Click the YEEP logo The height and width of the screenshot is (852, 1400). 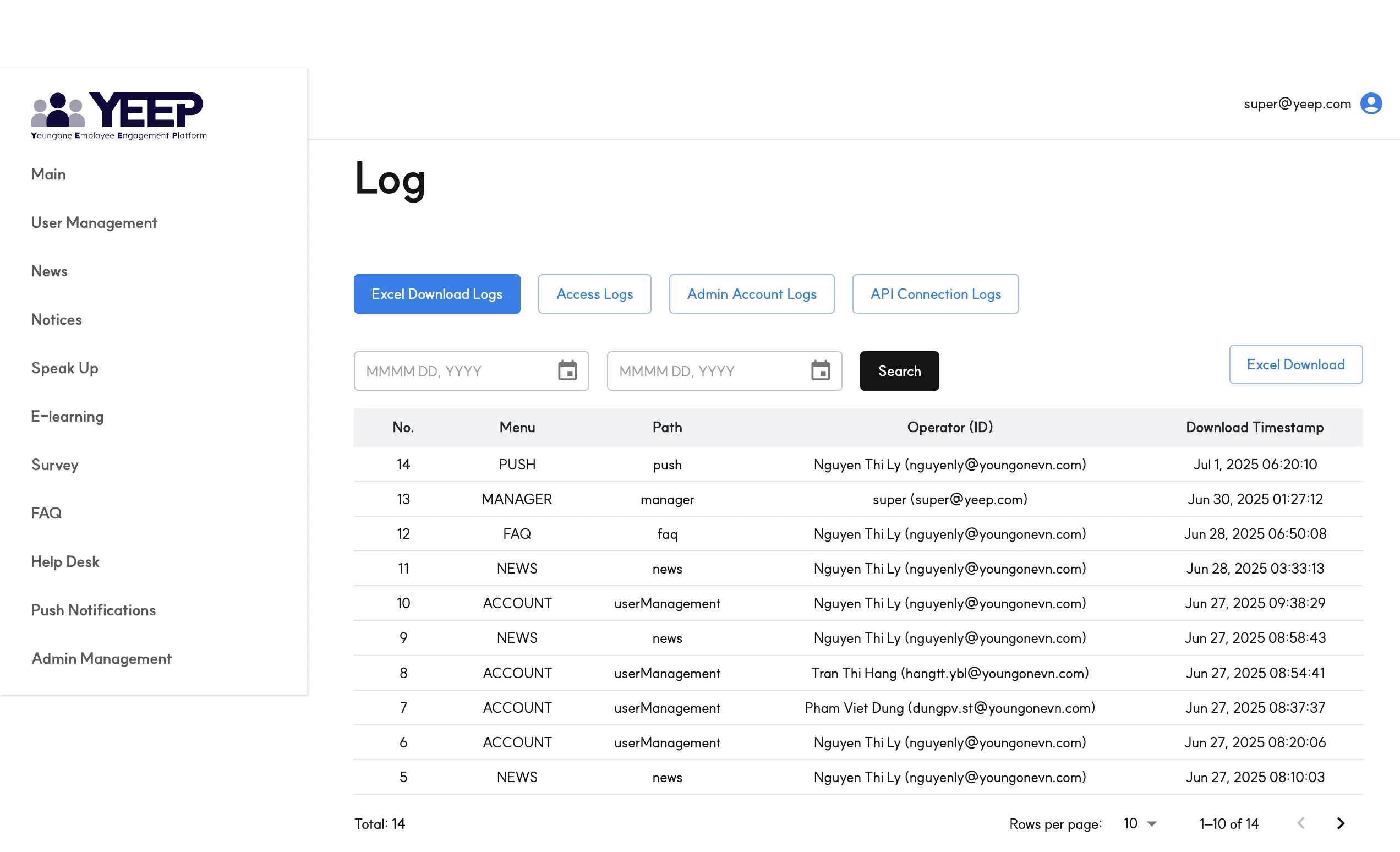click(x=119, y=116)
